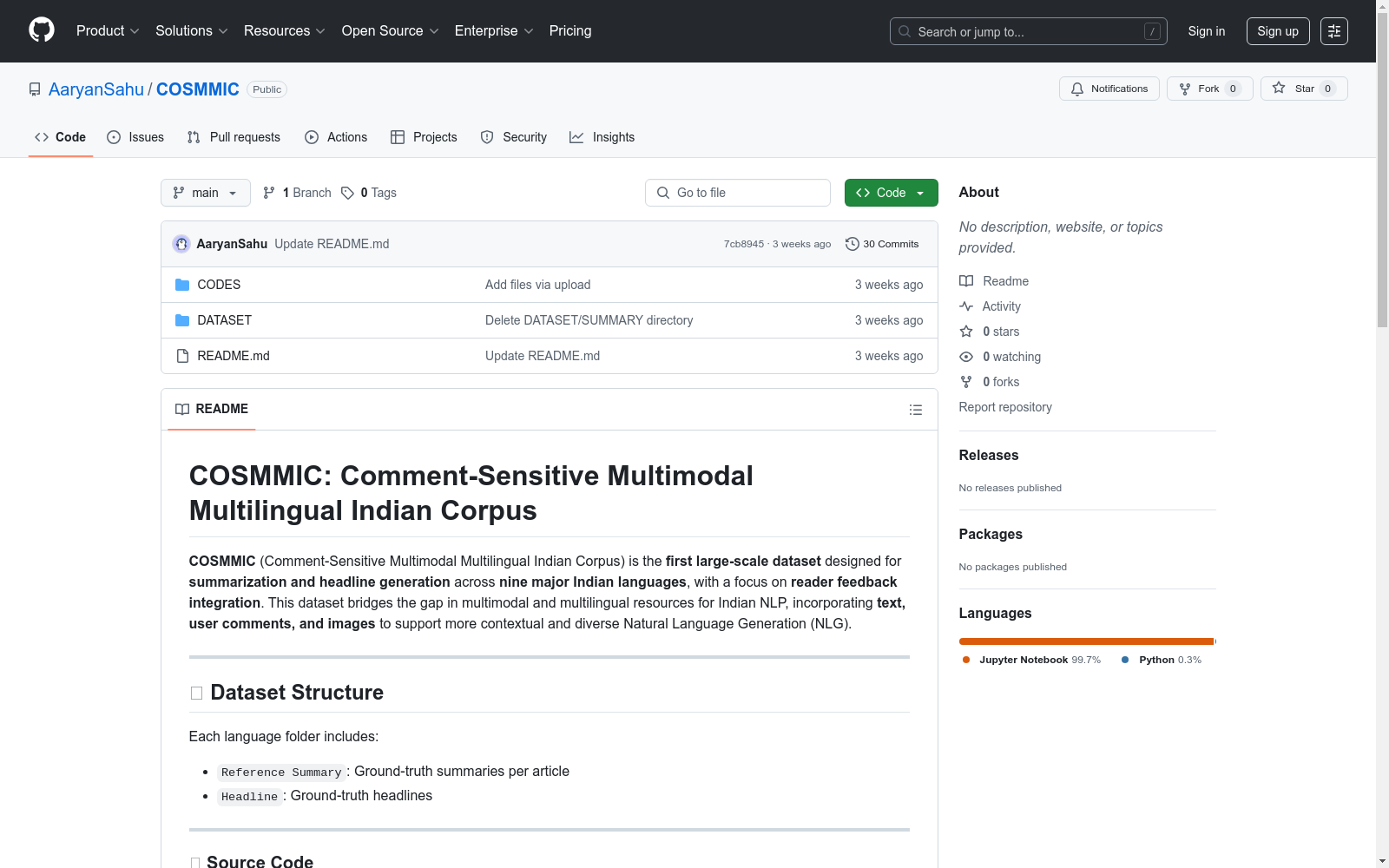This screenshot has width=1389, height=868.
Task: Go to the Actions tab
Action: pos(336,137)
